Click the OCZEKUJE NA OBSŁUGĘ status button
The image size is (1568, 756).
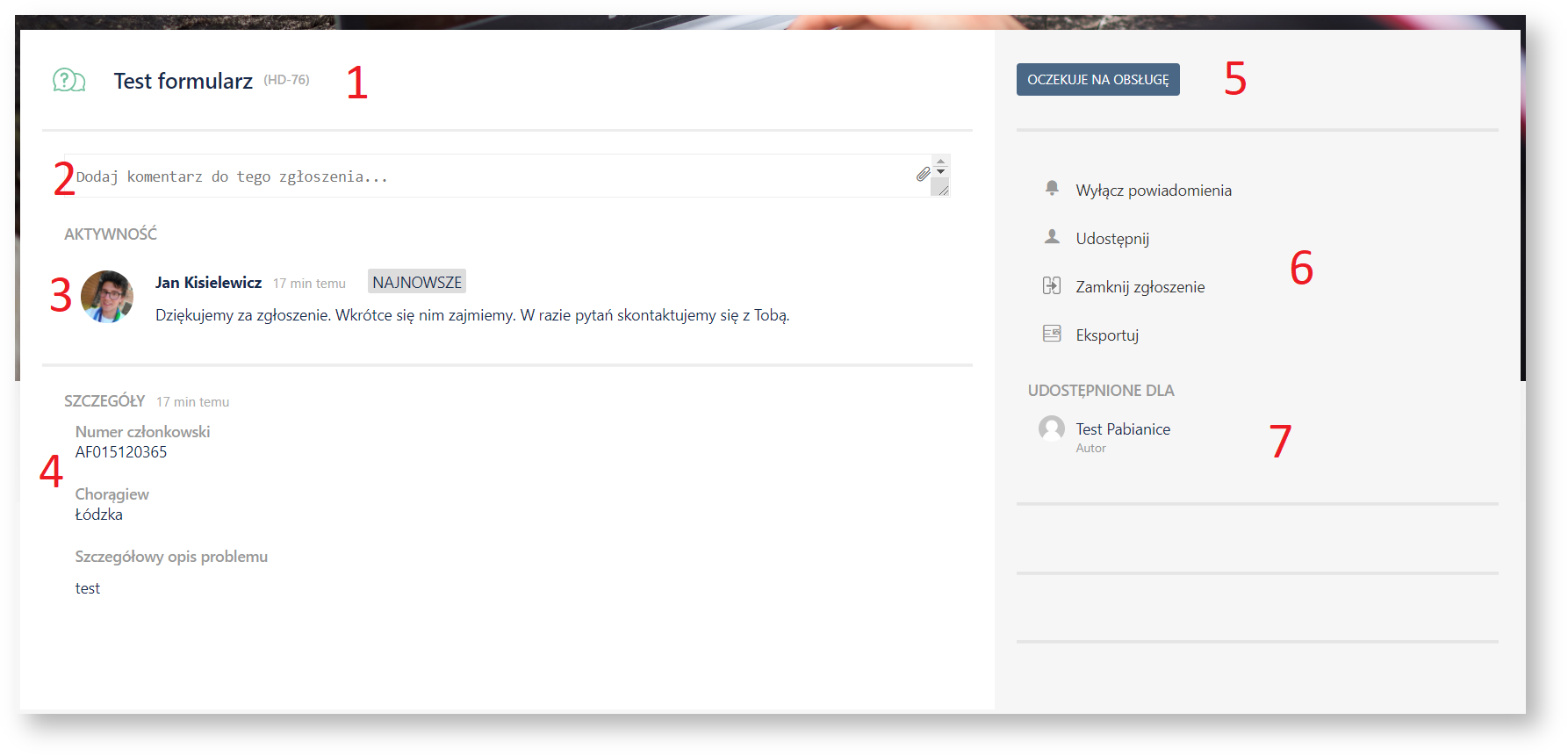coord(1097,80)
